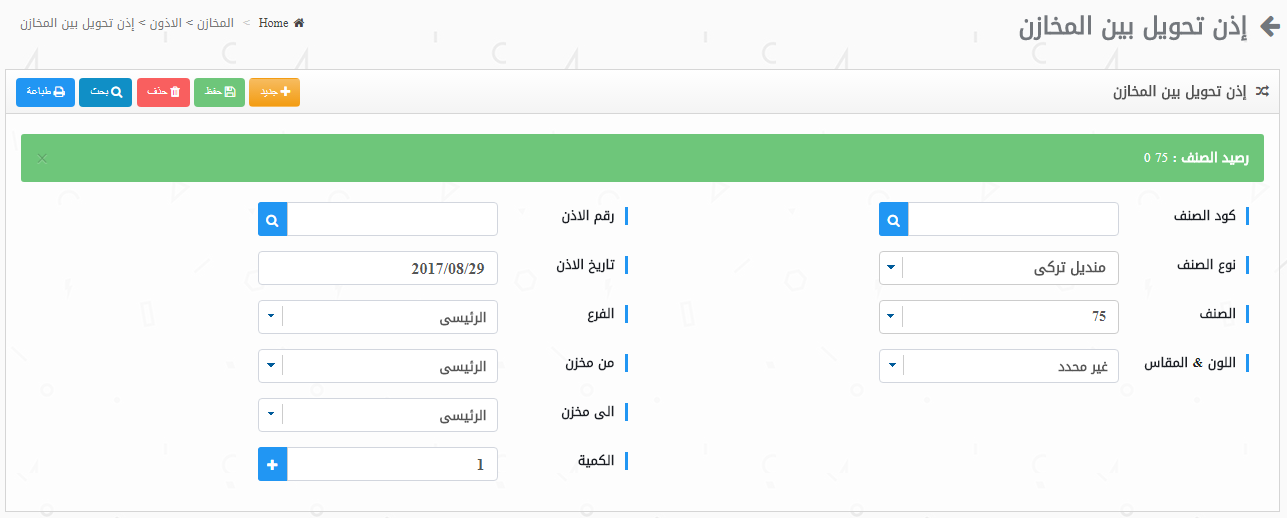This screenshot has height=518, width=1287.
Task: Dismiss the green رصيد الصنف alert
Action: click(42, 158)
